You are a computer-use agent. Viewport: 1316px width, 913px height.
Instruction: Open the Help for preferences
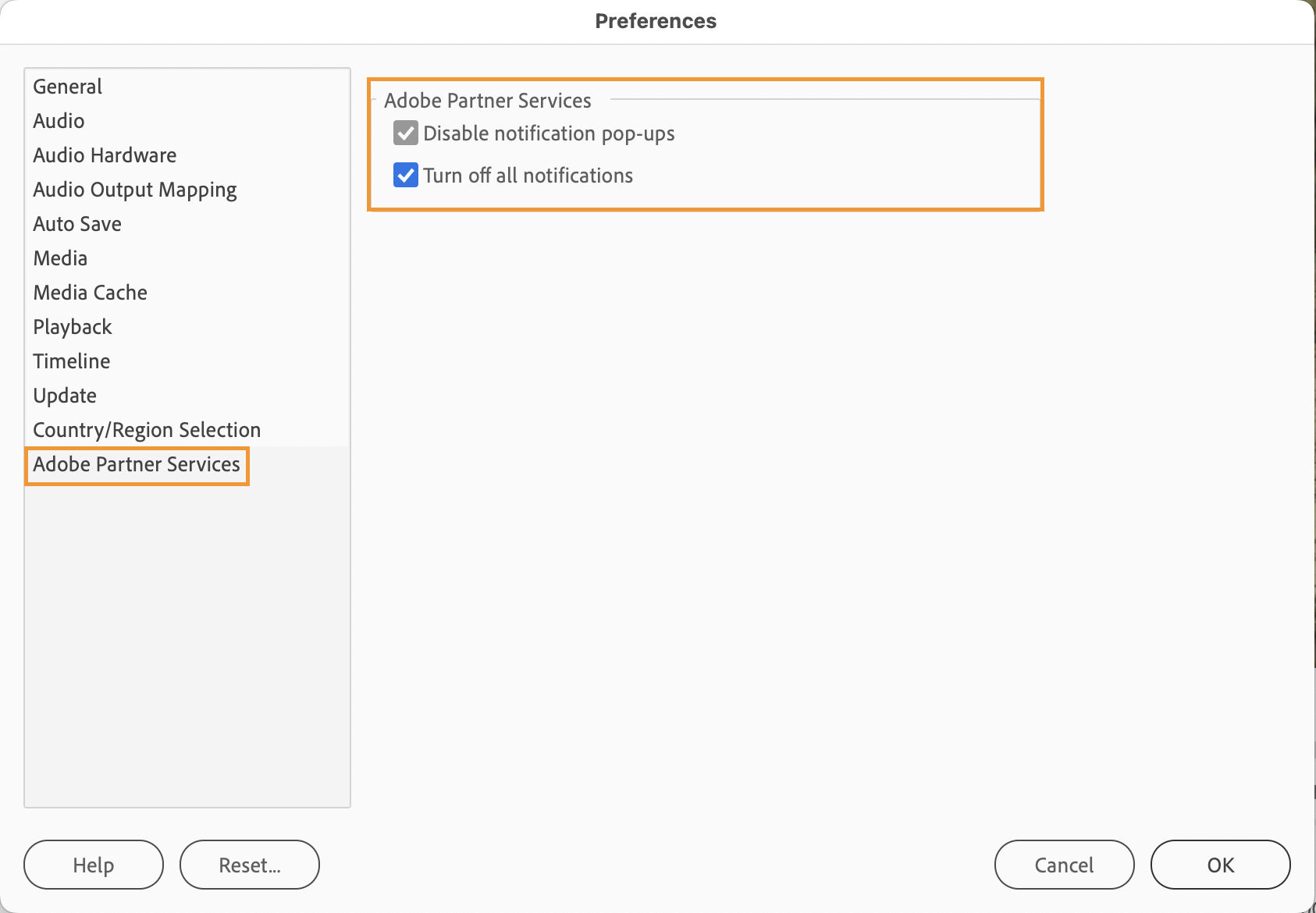[x=93, y=865]
